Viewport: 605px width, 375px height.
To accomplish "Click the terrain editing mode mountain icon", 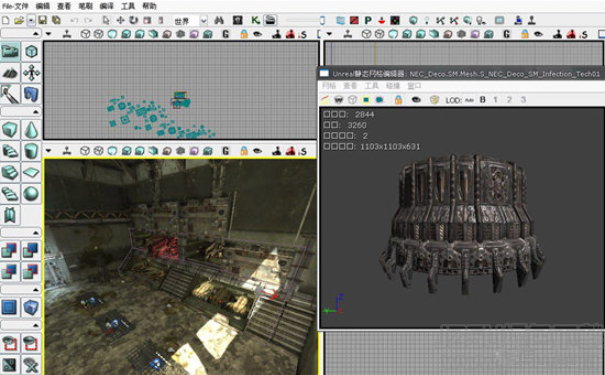I will pyautogui.click(x=10, y=73).
